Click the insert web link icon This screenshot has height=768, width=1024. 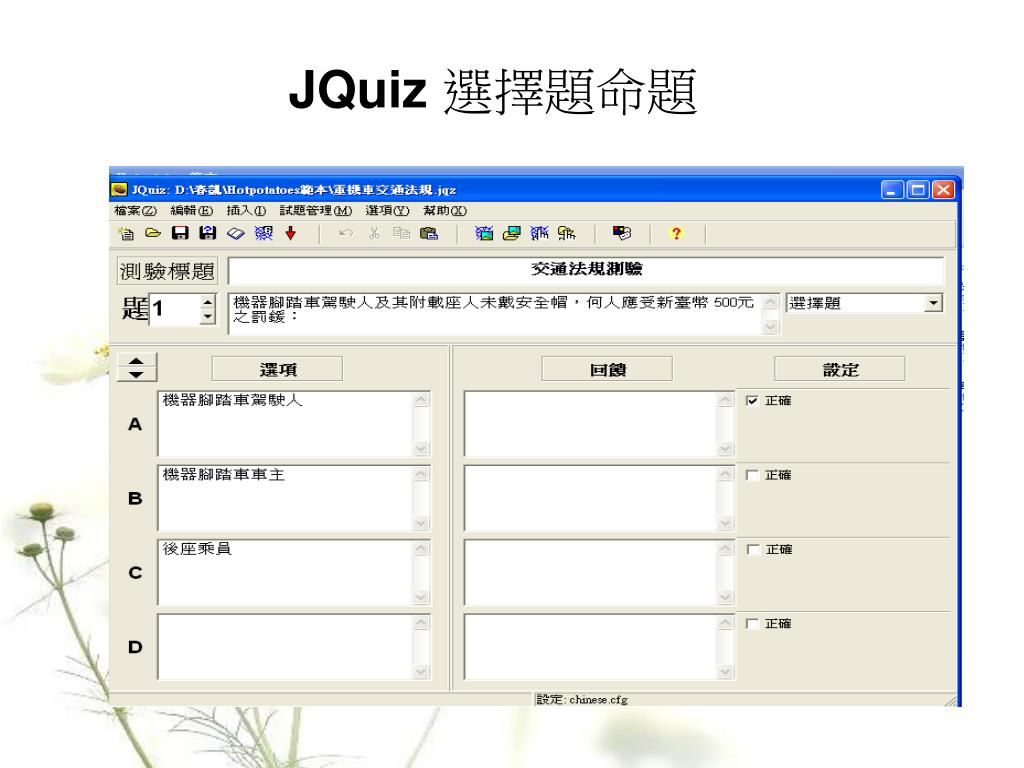tap(539, 233)
